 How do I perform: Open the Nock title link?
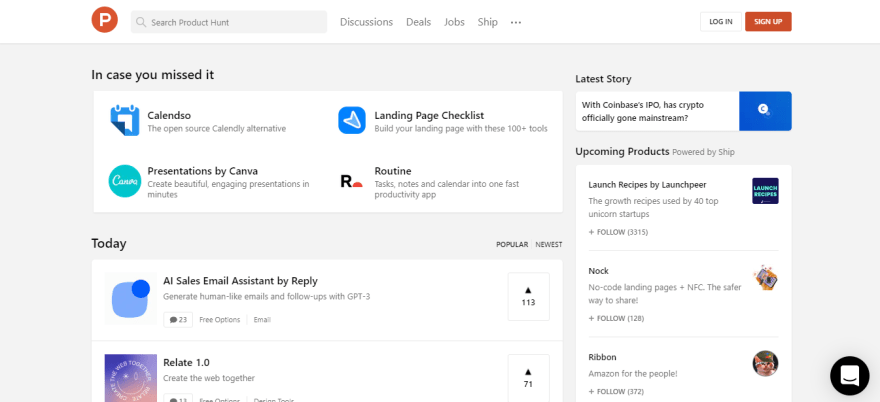[598, 271]
